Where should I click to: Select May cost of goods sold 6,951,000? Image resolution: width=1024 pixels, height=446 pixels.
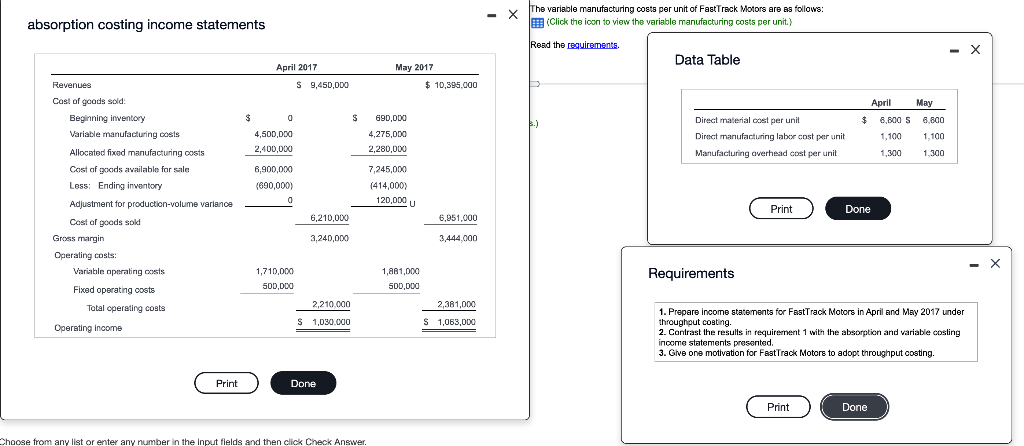(x=458, y=217)
